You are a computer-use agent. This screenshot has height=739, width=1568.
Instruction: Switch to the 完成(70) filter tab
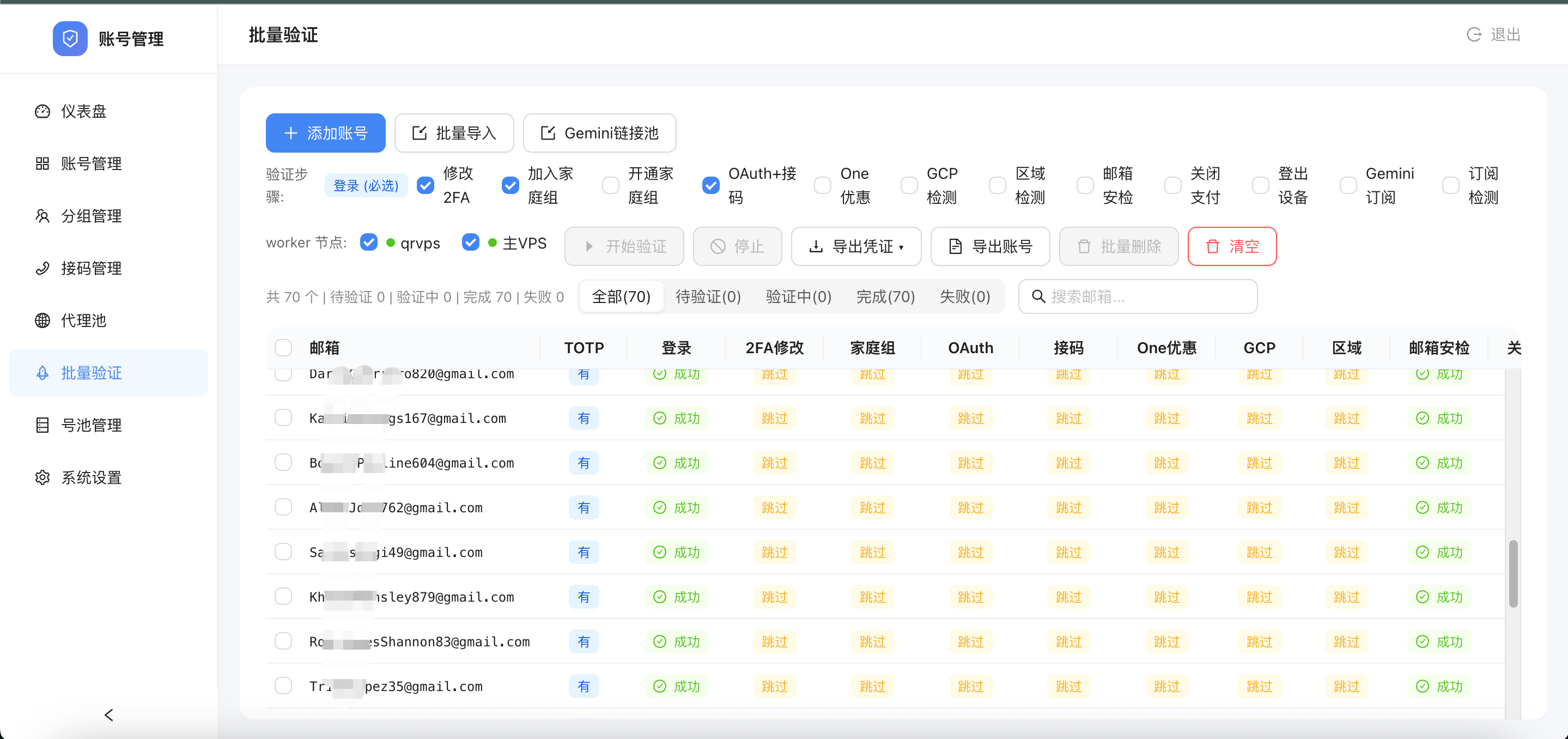[885, 296]
